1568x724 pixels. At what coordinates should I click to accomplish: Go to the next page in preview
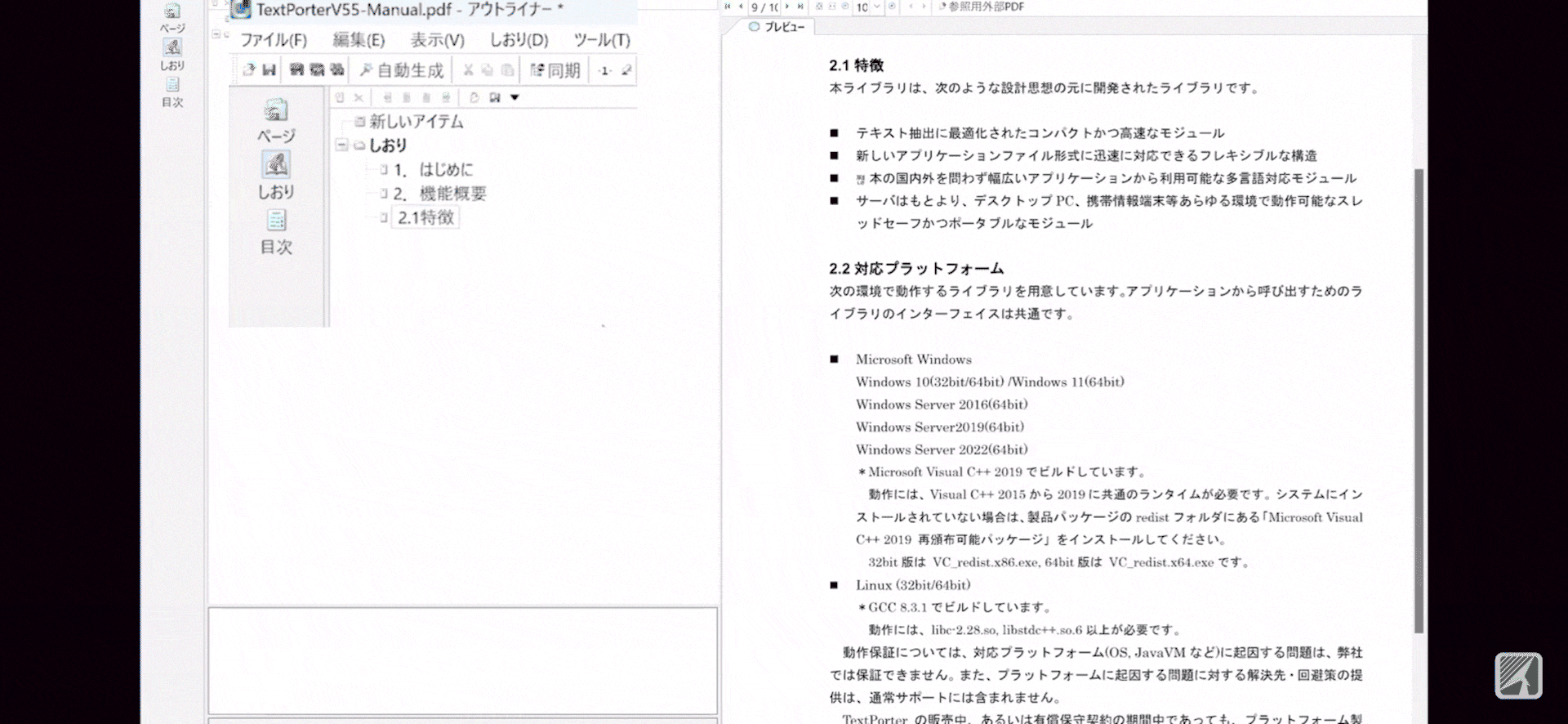(x=787, y=7)
